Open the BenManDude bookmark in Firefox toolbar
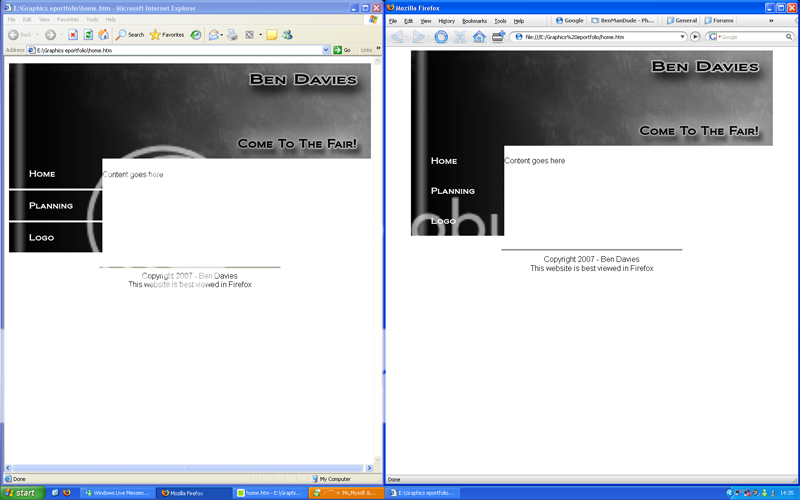 click(622, 20)
